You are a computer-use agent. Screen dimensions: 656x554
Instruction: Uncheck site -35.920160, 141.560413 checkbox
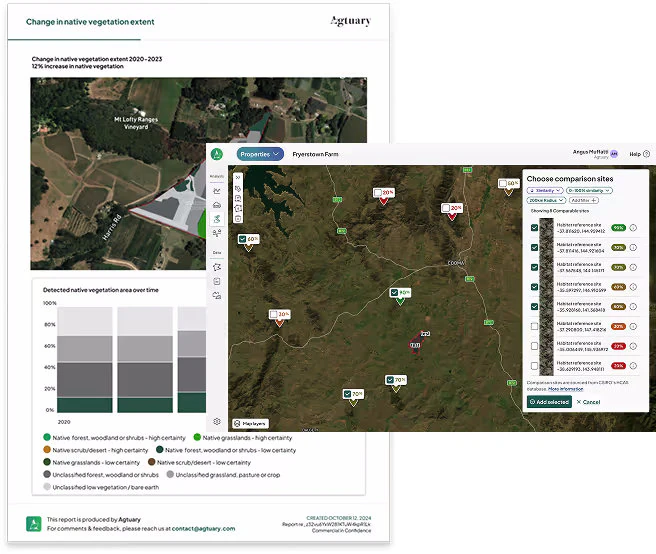pos(534,306)
